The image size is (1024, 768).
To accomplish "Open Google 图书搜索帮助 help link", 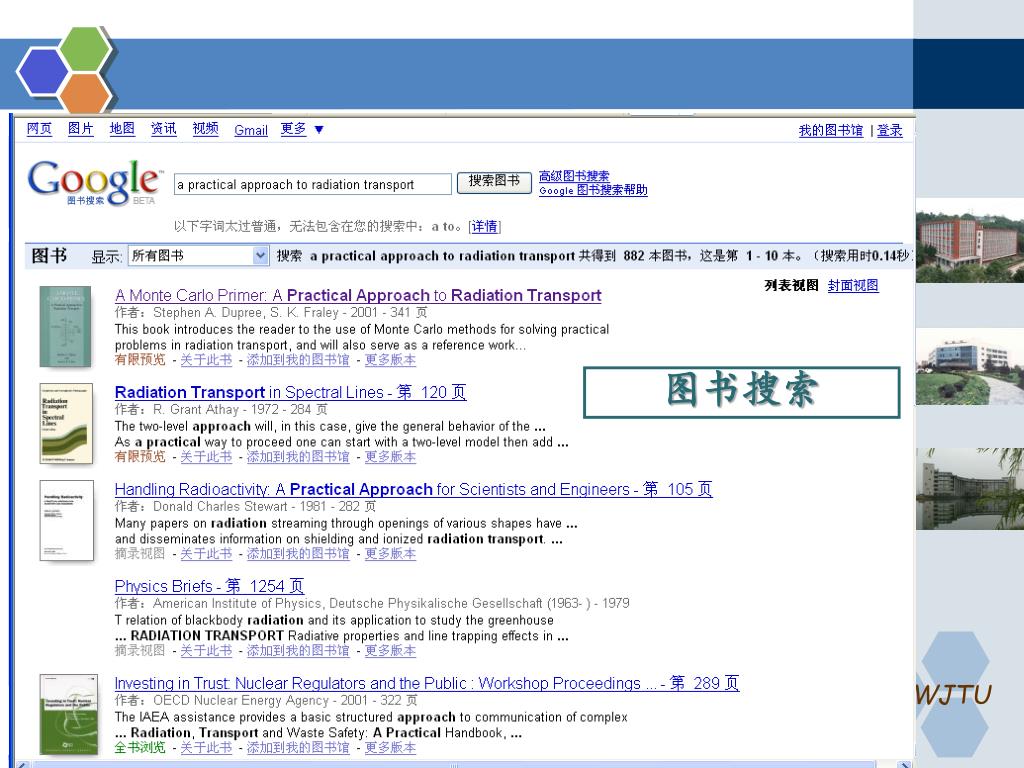I will pos(593,190).
